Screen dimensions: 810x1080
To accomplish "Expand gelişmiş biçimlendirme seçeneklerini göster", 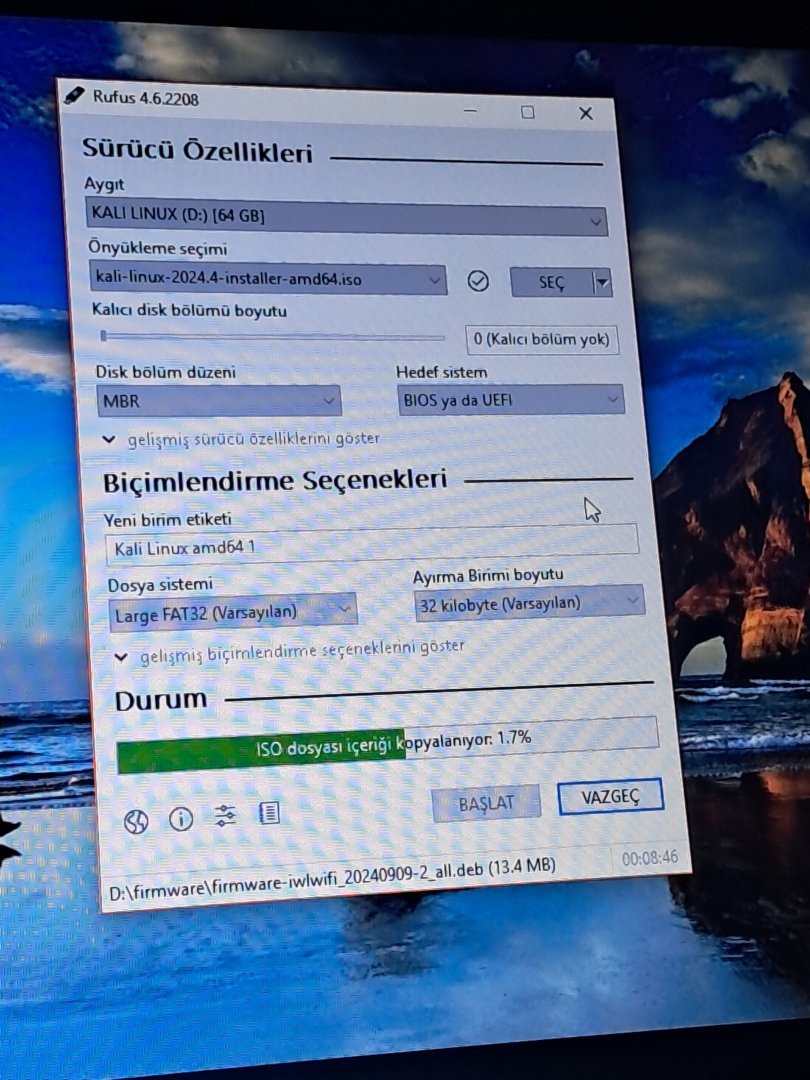I will pyautogui.click(x=290, y=652).
